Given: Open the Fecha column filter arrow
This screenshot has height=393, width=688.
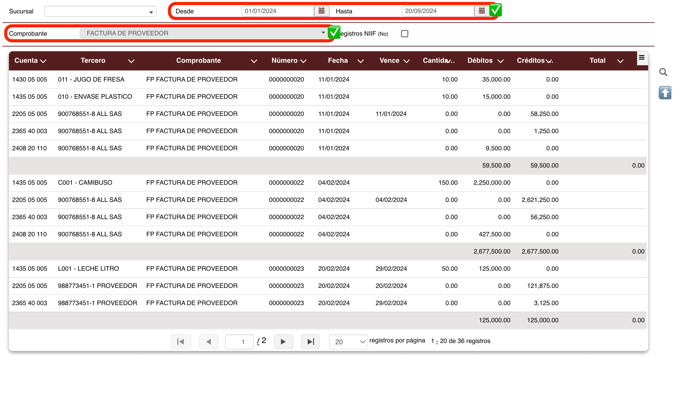Looking at the screenshot, I should pyautogui.click(x=361, y=61).
